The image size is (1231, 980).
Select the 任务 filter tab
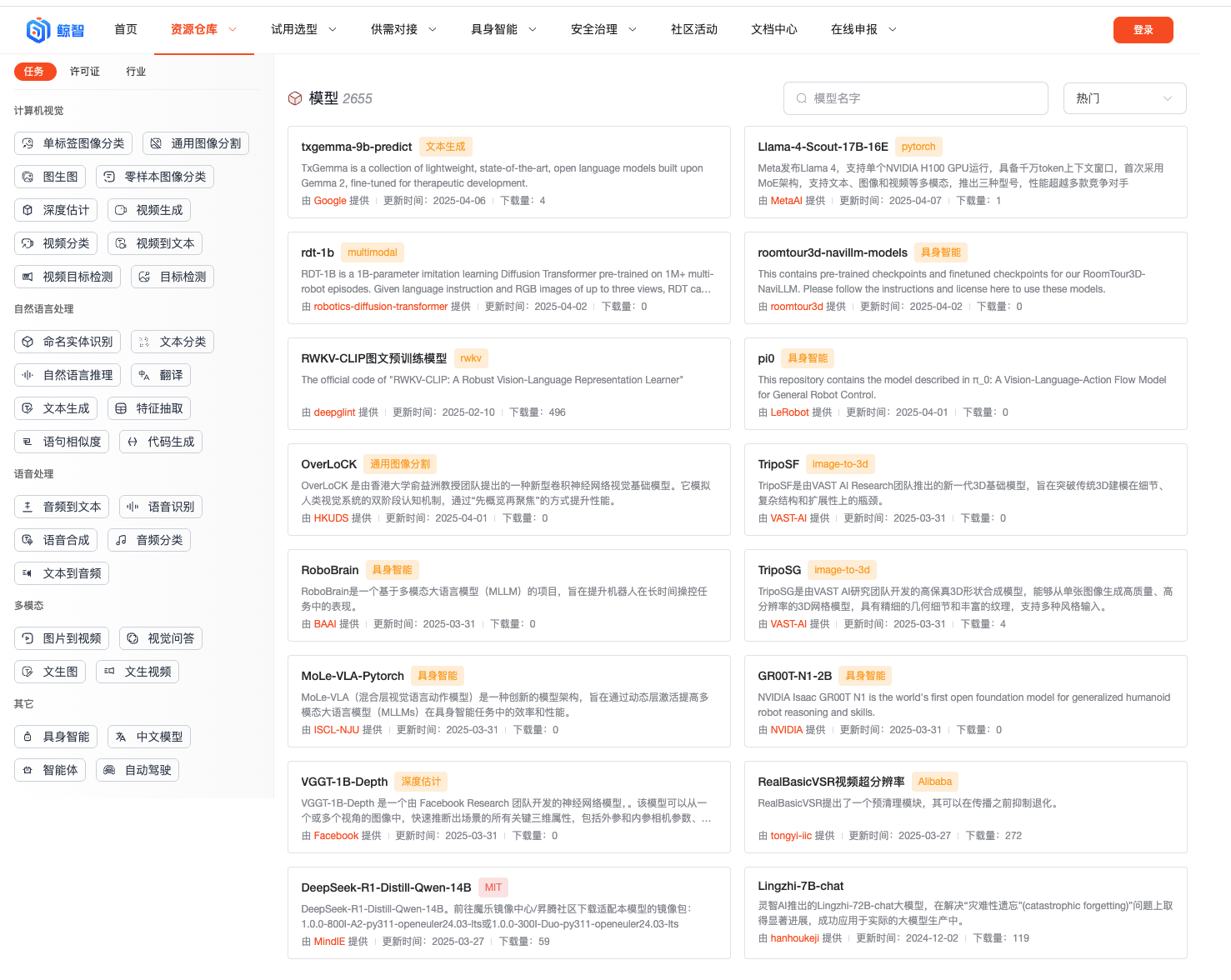click(x=35, y=72)
